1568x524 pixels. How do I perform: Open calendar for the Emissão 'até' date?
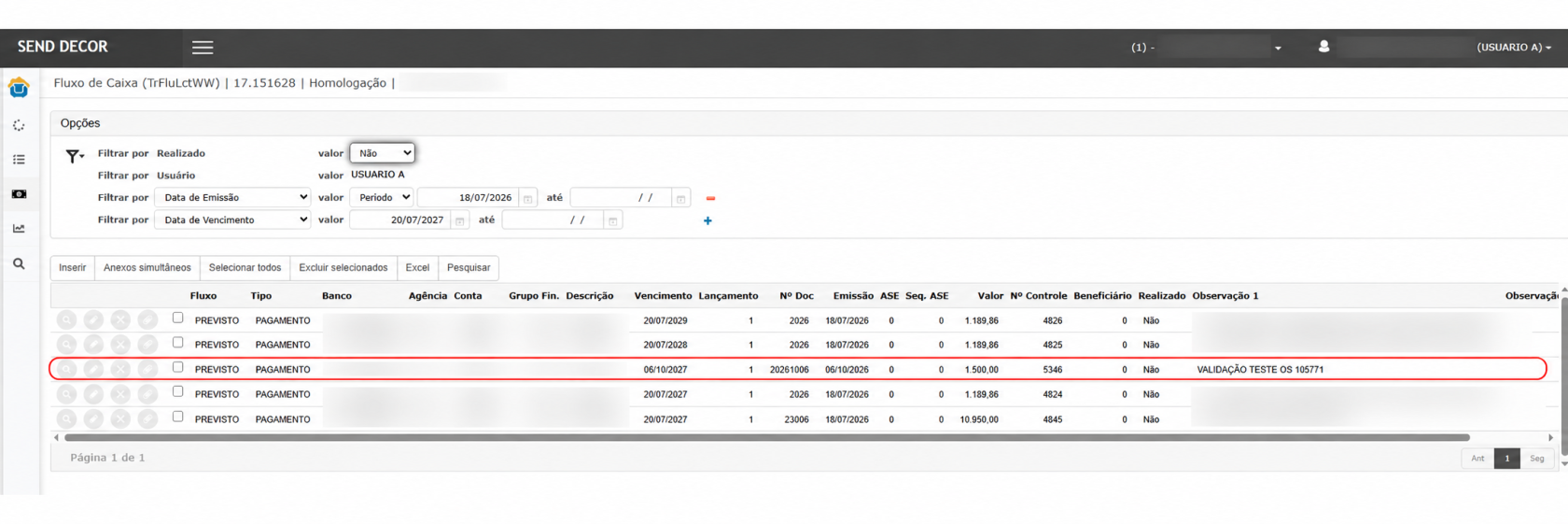click(x=680, y=198)
